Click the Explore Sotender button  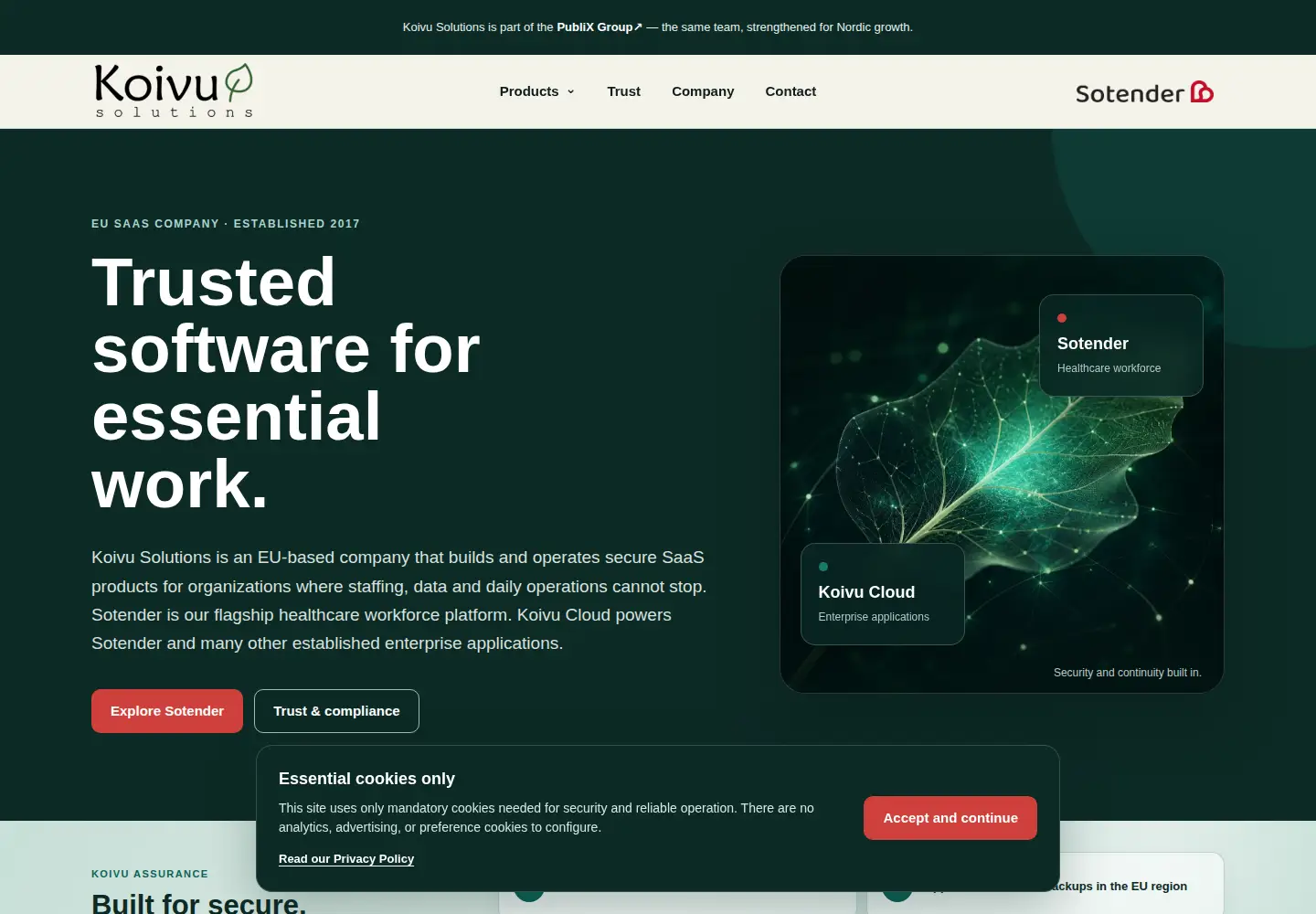[167, 711]
